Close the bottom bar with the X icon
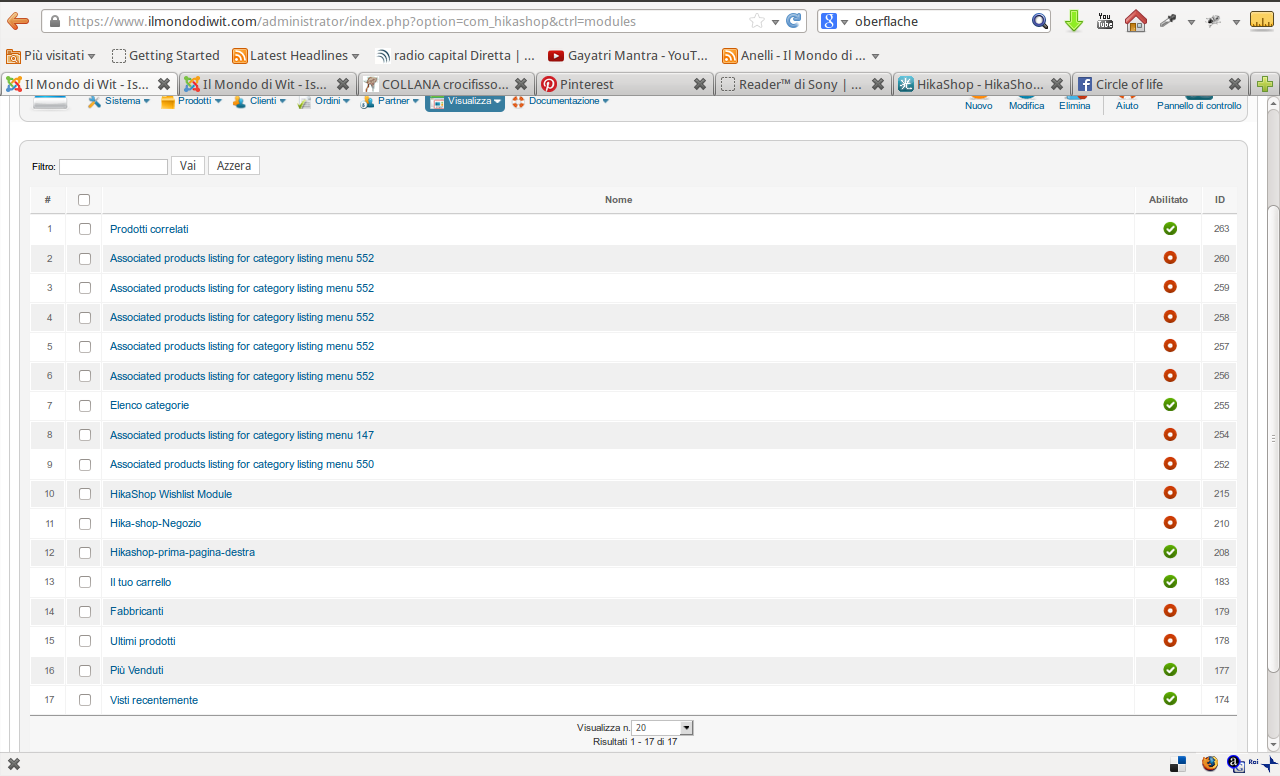 tap(14, 764)
